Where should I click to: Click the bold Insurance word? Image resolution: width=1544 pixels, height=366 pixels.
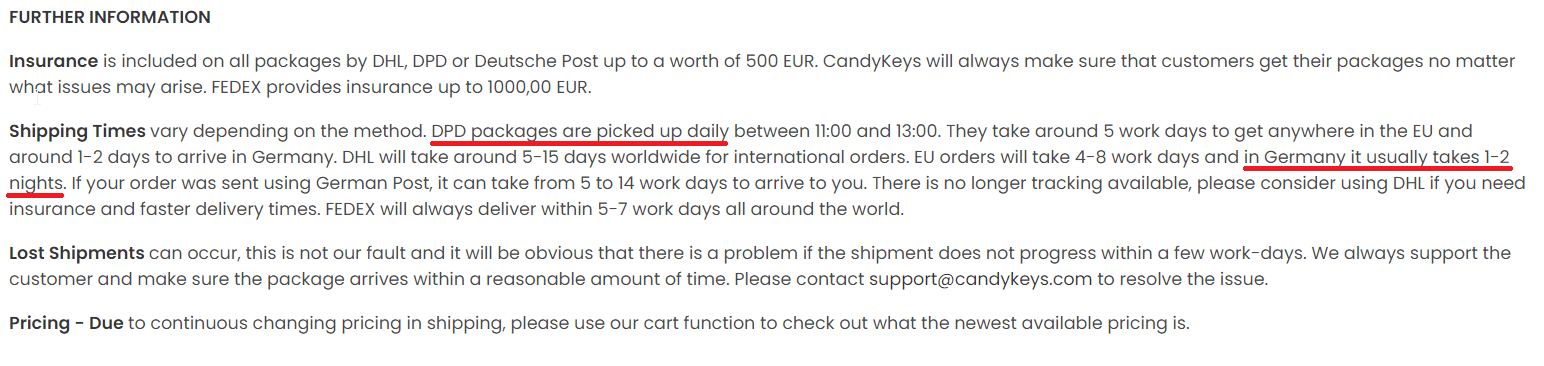[53, 61]
